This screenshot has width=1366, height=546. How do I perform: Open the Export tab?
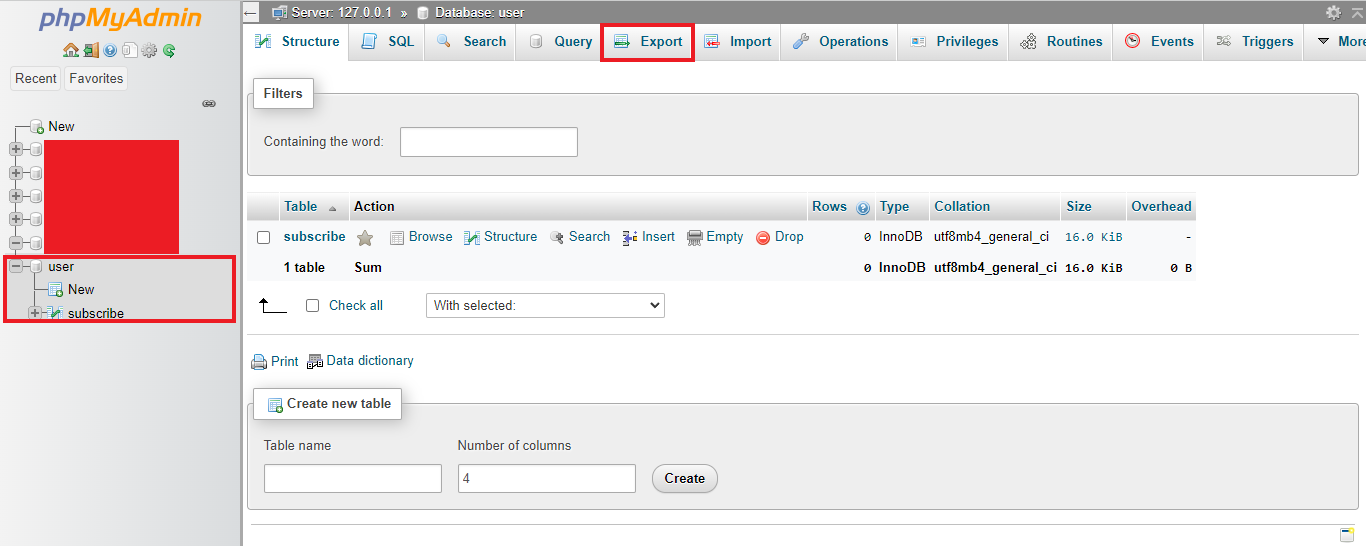(647, 41)
